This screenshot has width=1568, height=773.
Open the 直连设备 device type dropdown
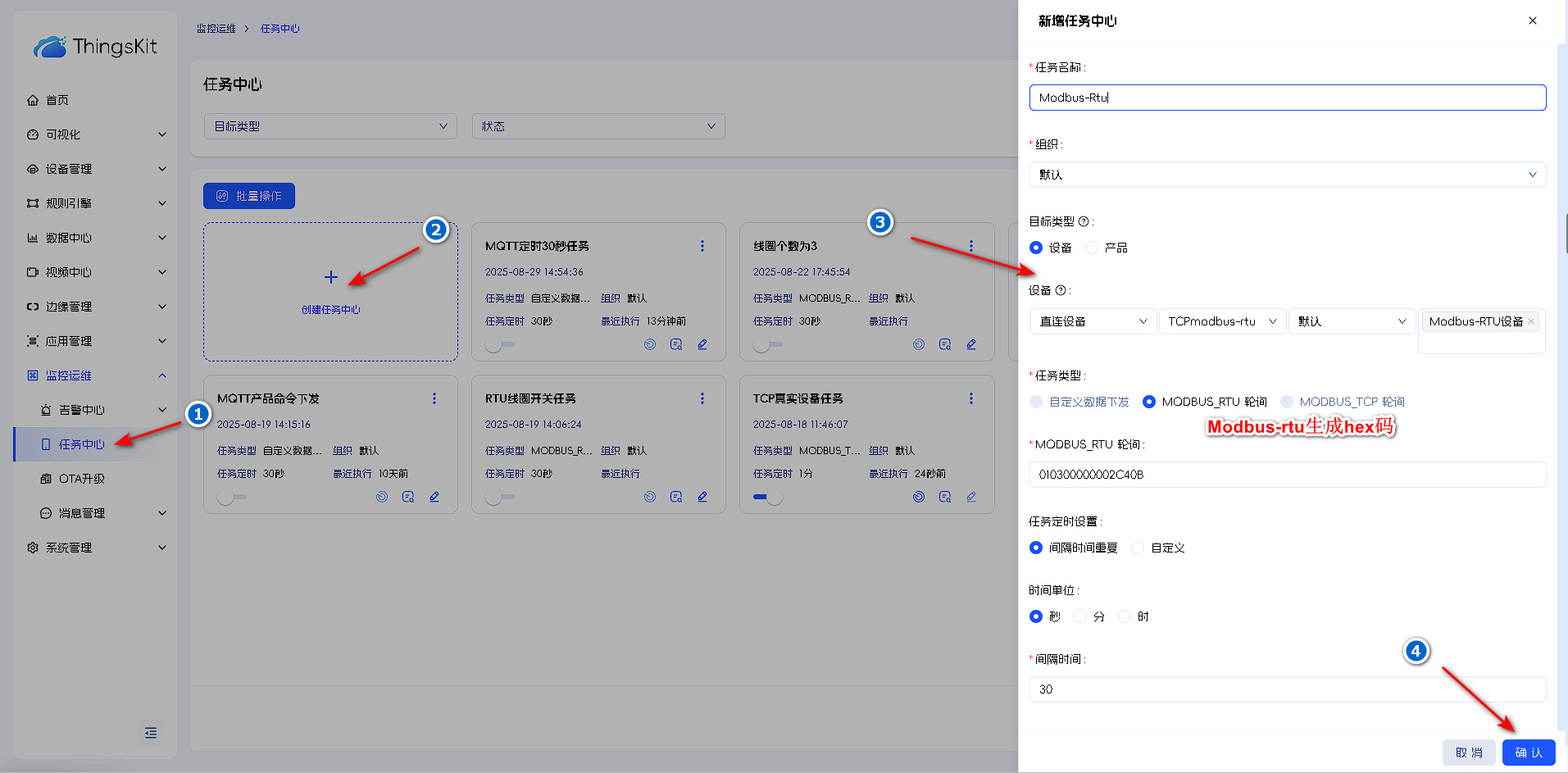[x=1093, y=321]
